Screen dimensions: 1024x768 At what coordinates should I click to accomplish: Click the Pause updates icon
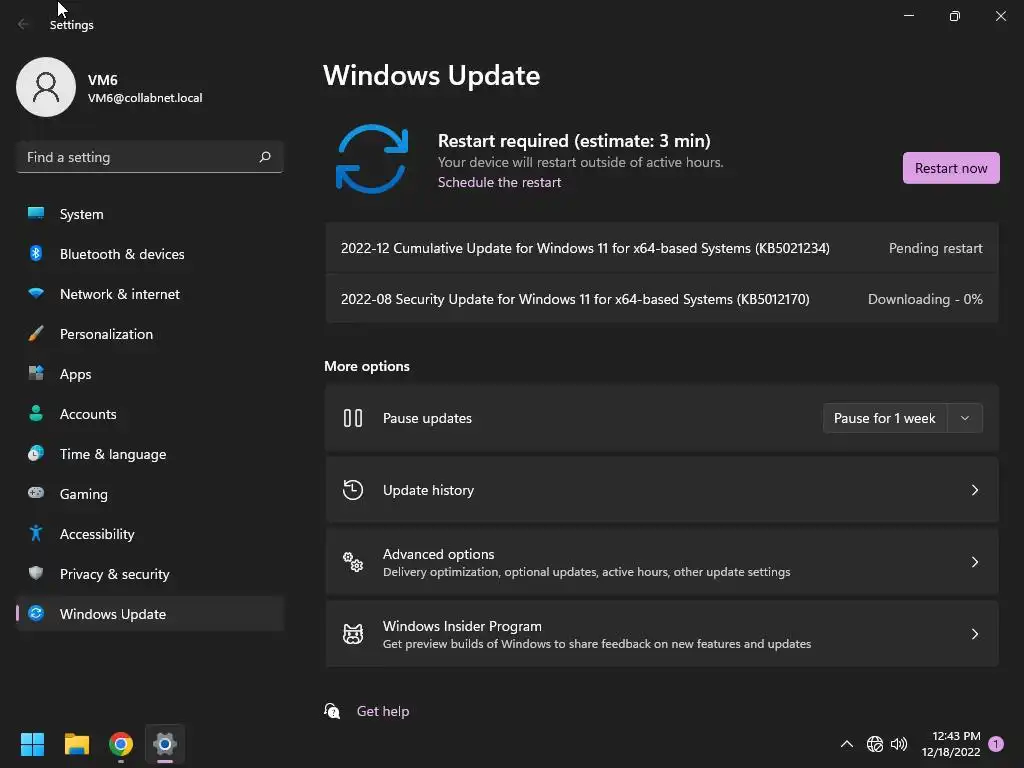(x=353, y=418)
